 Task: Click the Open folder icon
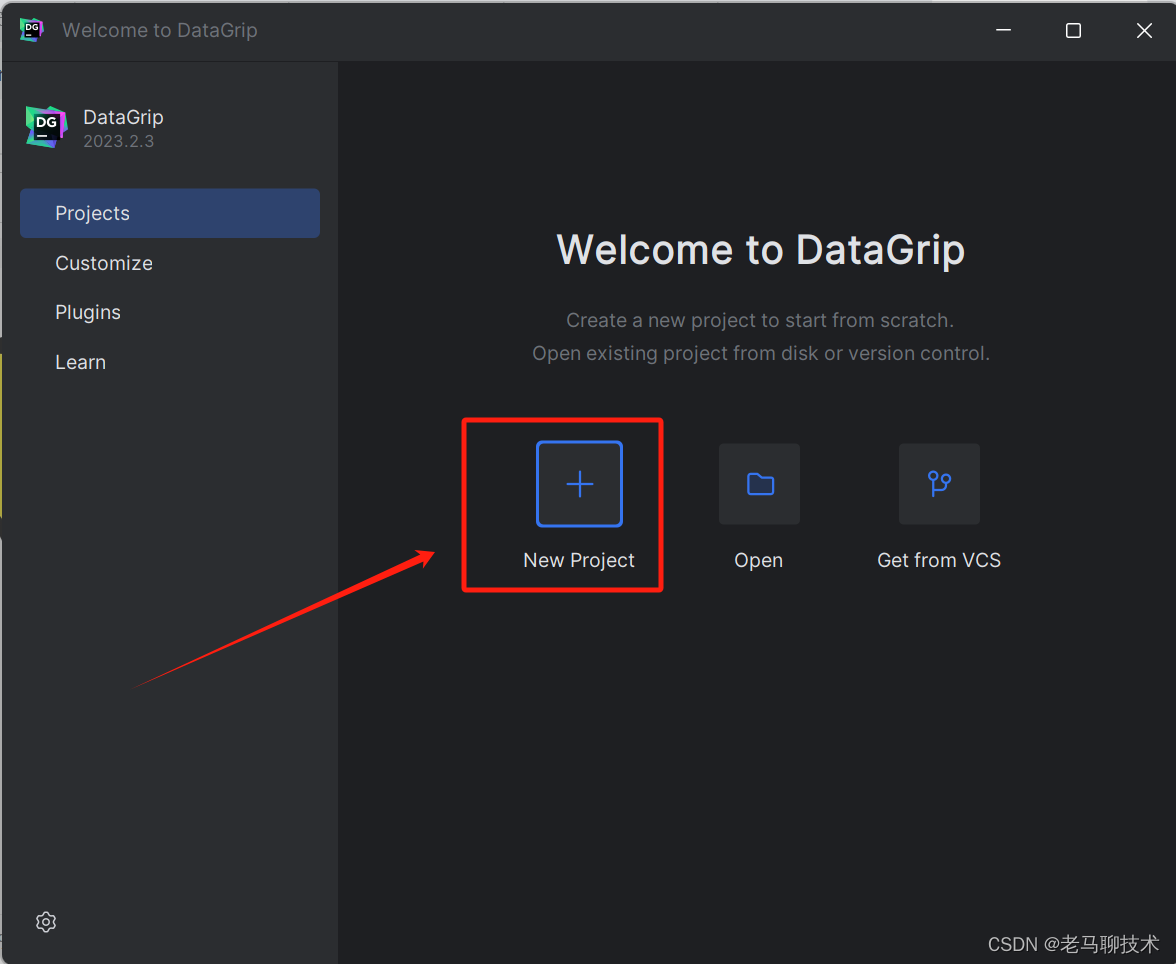[x=759, y=484]
